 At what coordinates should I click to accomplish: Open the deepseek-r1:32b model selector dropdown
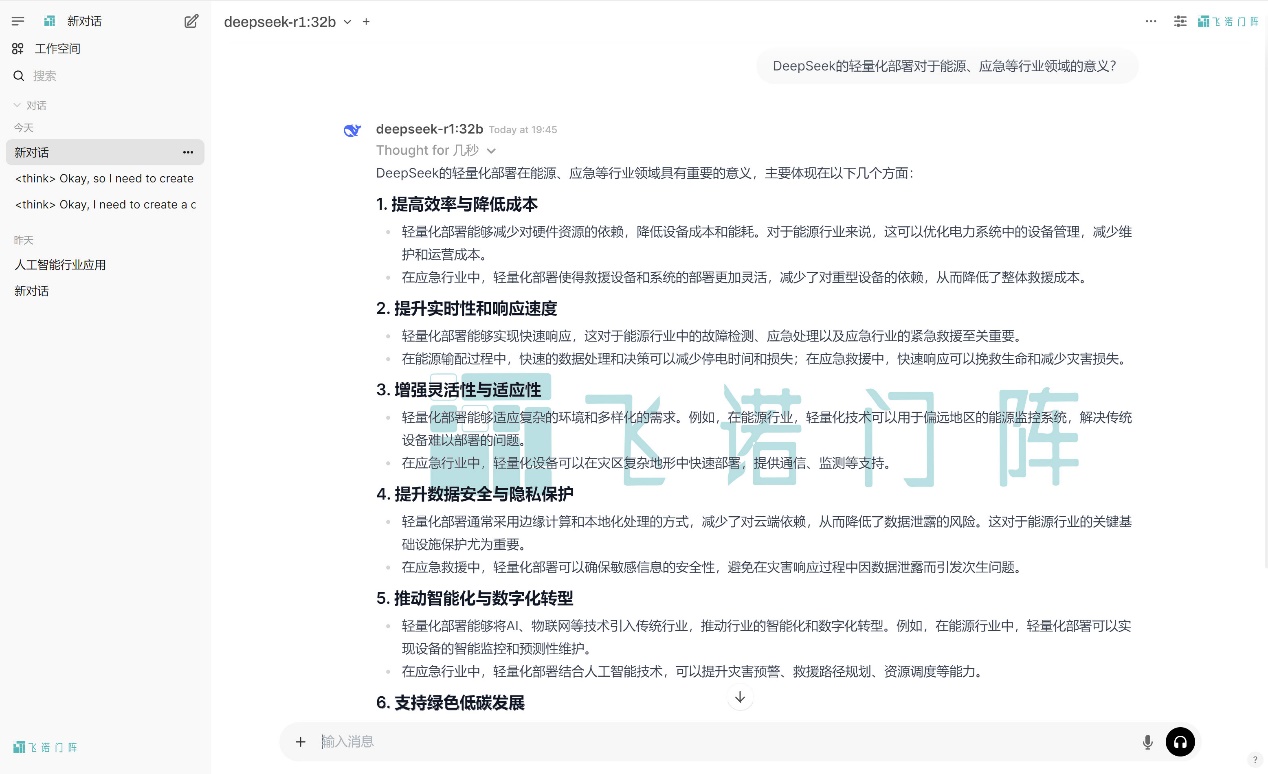pyautogui.click(x=288, y=21)
